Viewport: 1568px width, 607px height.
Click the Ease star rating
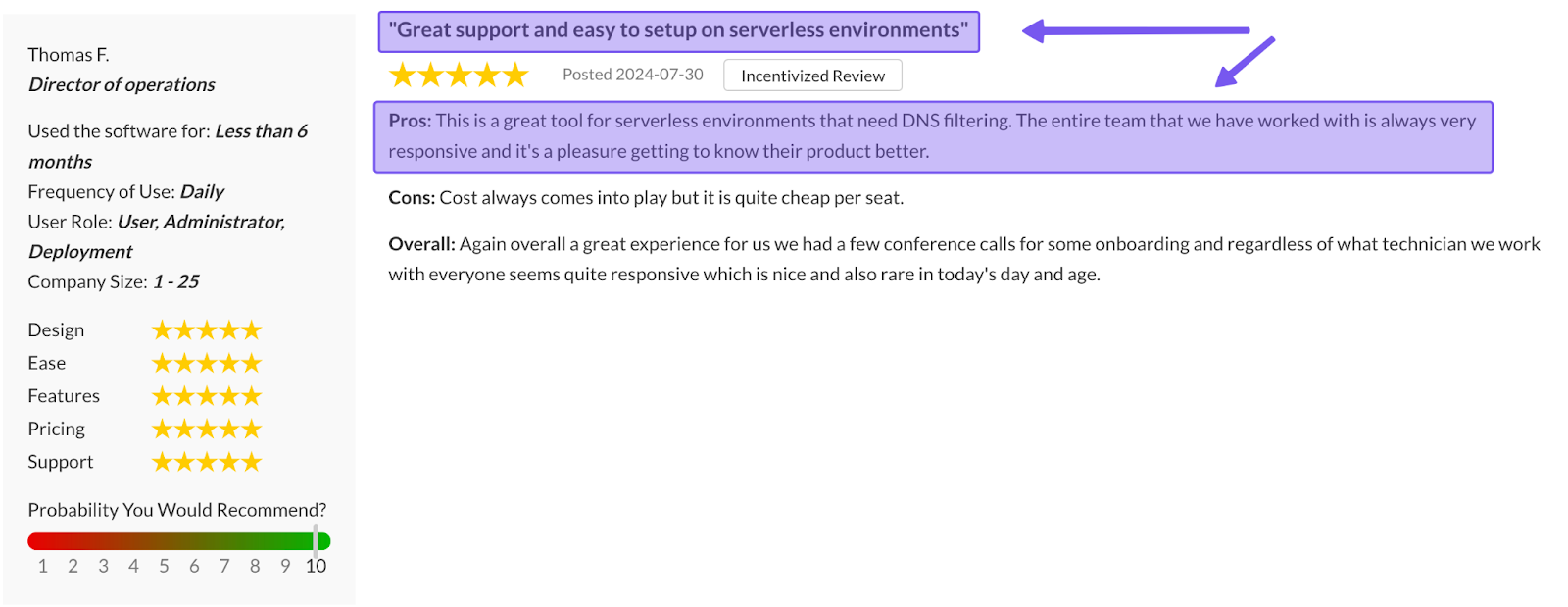point(207,364)
